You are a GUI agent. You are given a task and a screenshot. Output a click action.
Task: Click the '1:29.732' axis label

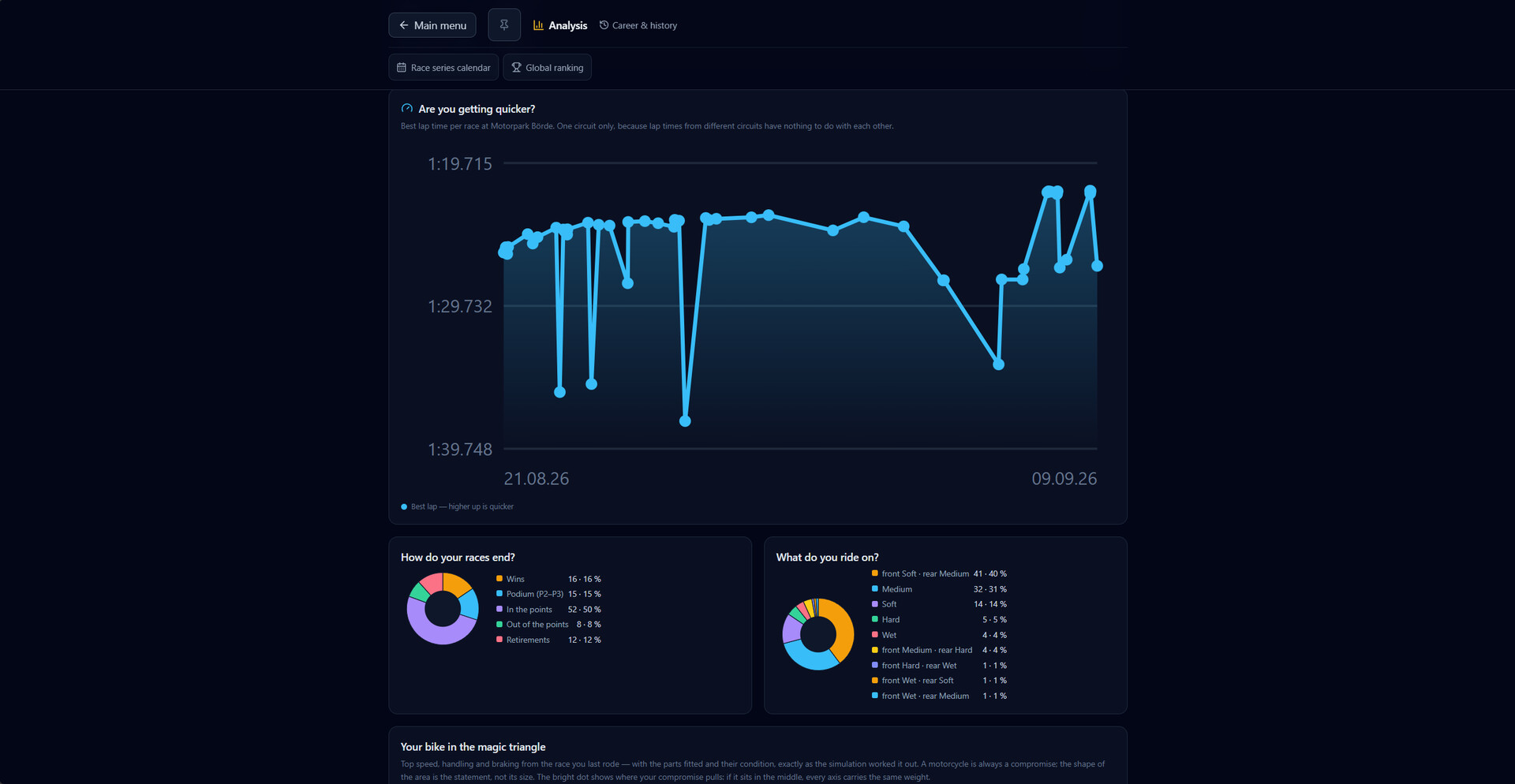pos(460,307)
